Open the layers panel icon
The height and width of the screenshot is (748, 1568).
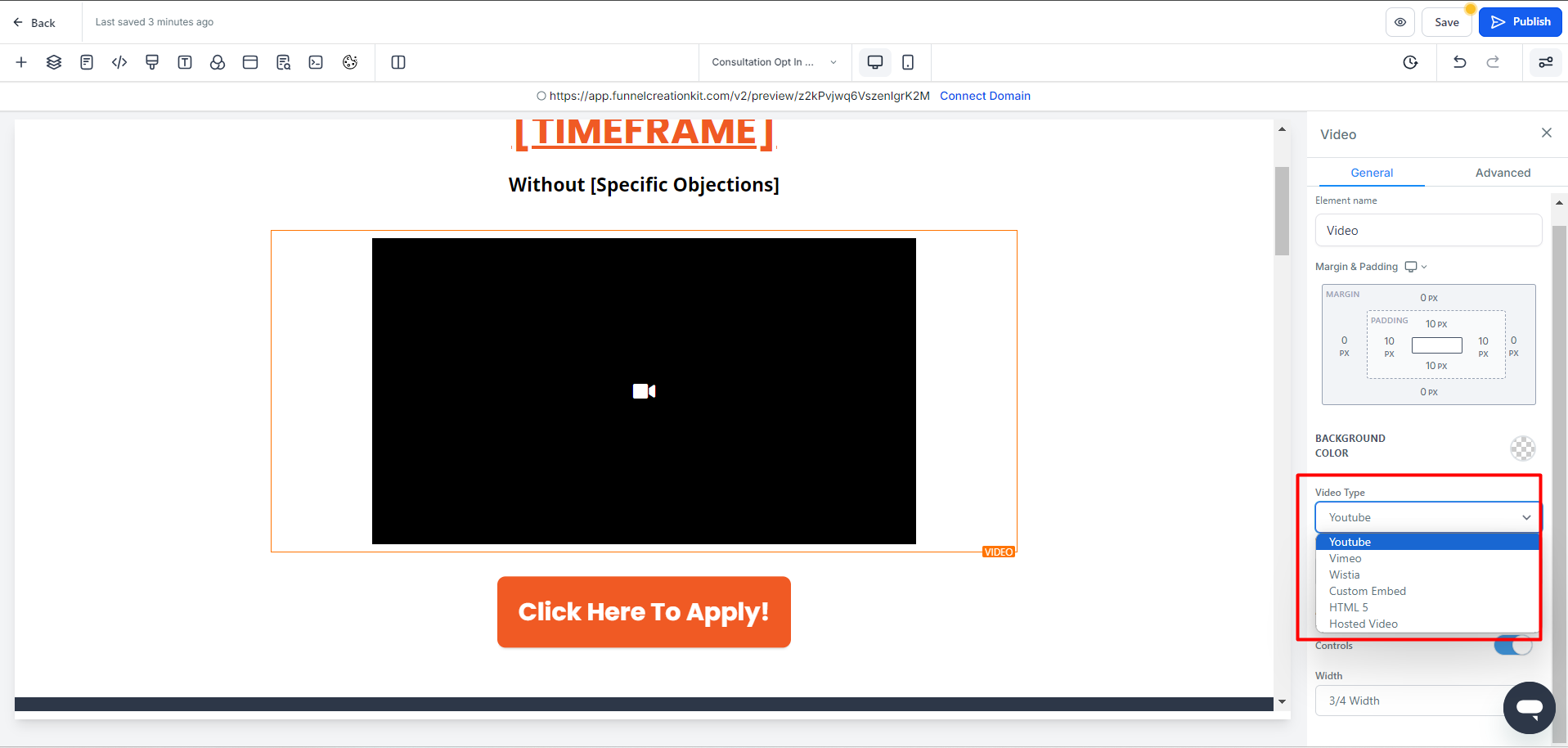tap(54, 62)
